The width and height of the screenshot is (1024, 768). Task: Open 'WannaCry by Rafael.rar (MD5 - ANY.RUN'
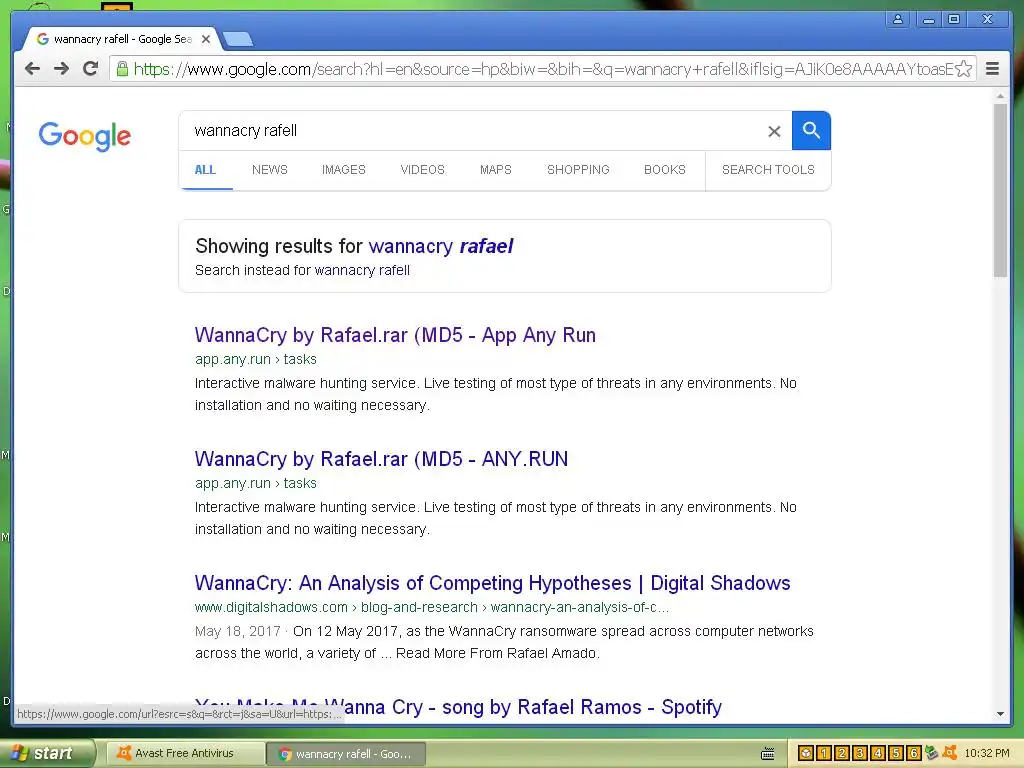pos(381,459)
